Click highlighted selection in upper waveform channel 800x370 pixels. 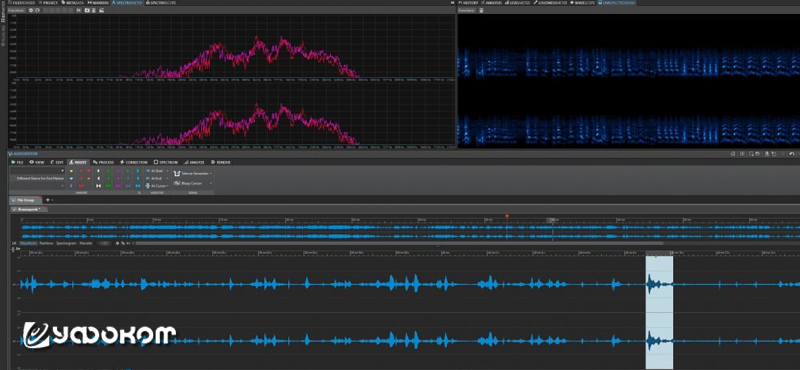pos(659,284)
